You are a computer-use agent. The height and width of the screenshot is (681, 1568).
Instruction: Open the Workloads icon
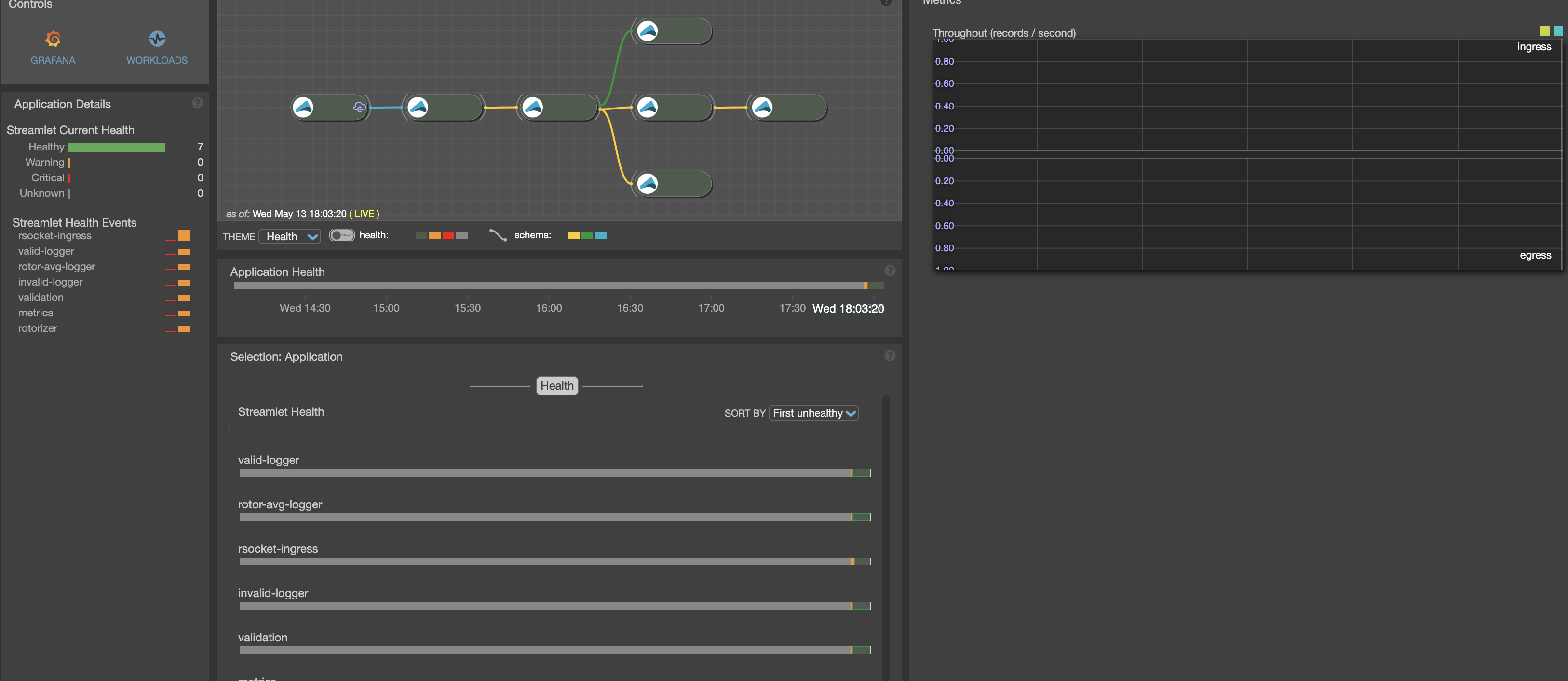(x=157, y=39)
